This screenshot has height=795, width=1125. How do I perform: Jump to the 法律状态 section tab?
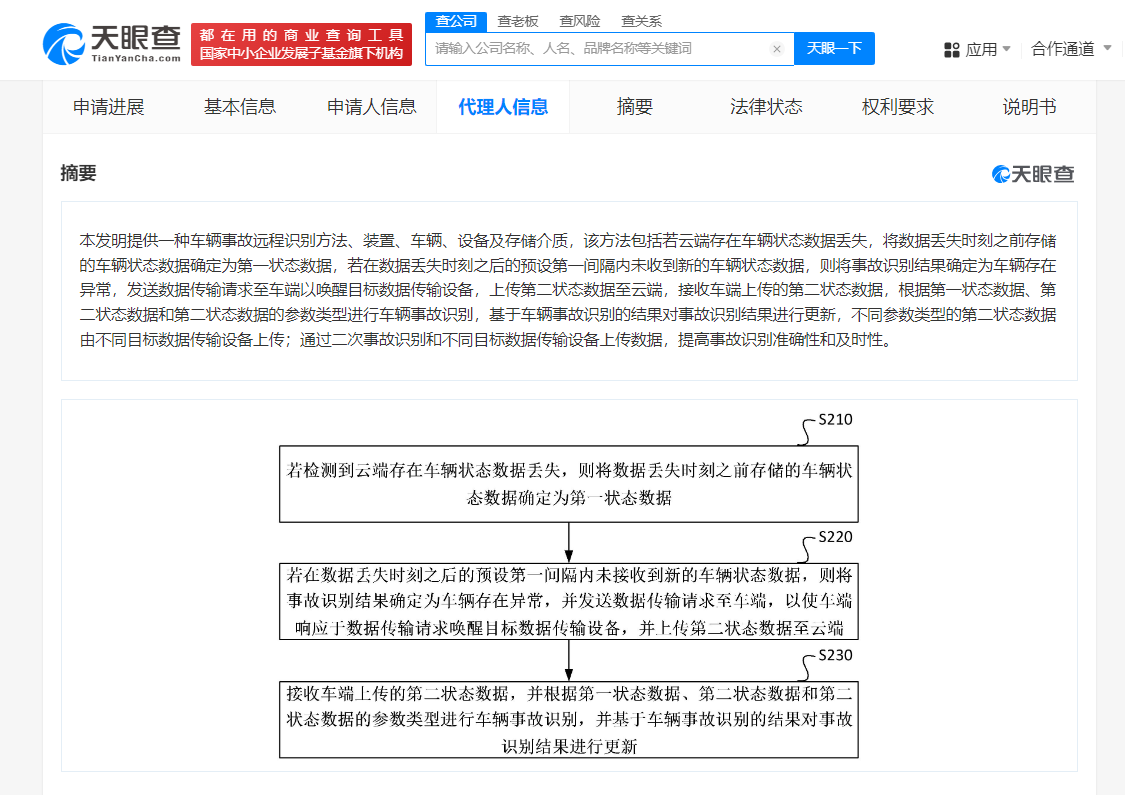coord(766,107)
